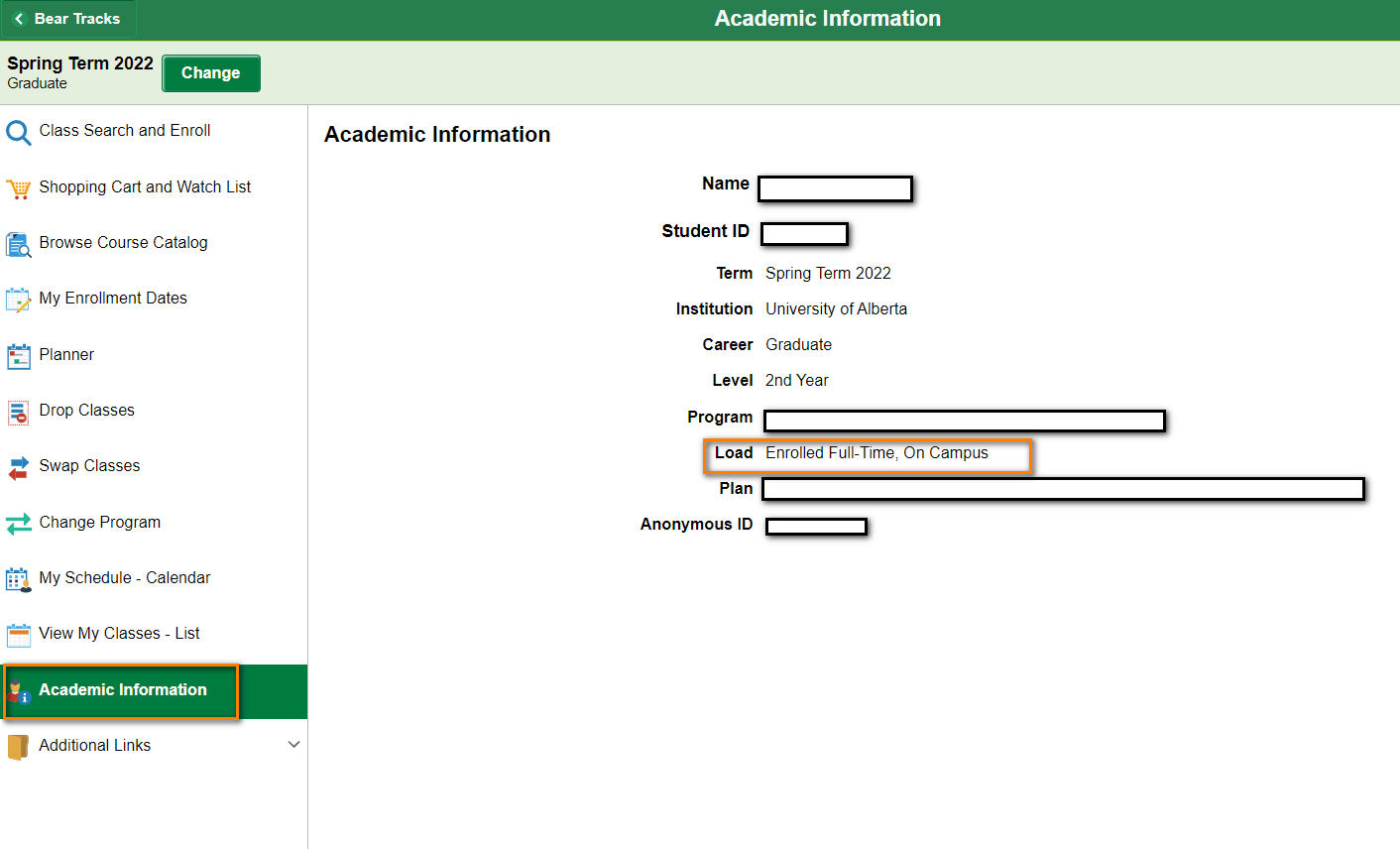Click the Shopping Cart icon
1400x849 pixels.
click(18, 188)
